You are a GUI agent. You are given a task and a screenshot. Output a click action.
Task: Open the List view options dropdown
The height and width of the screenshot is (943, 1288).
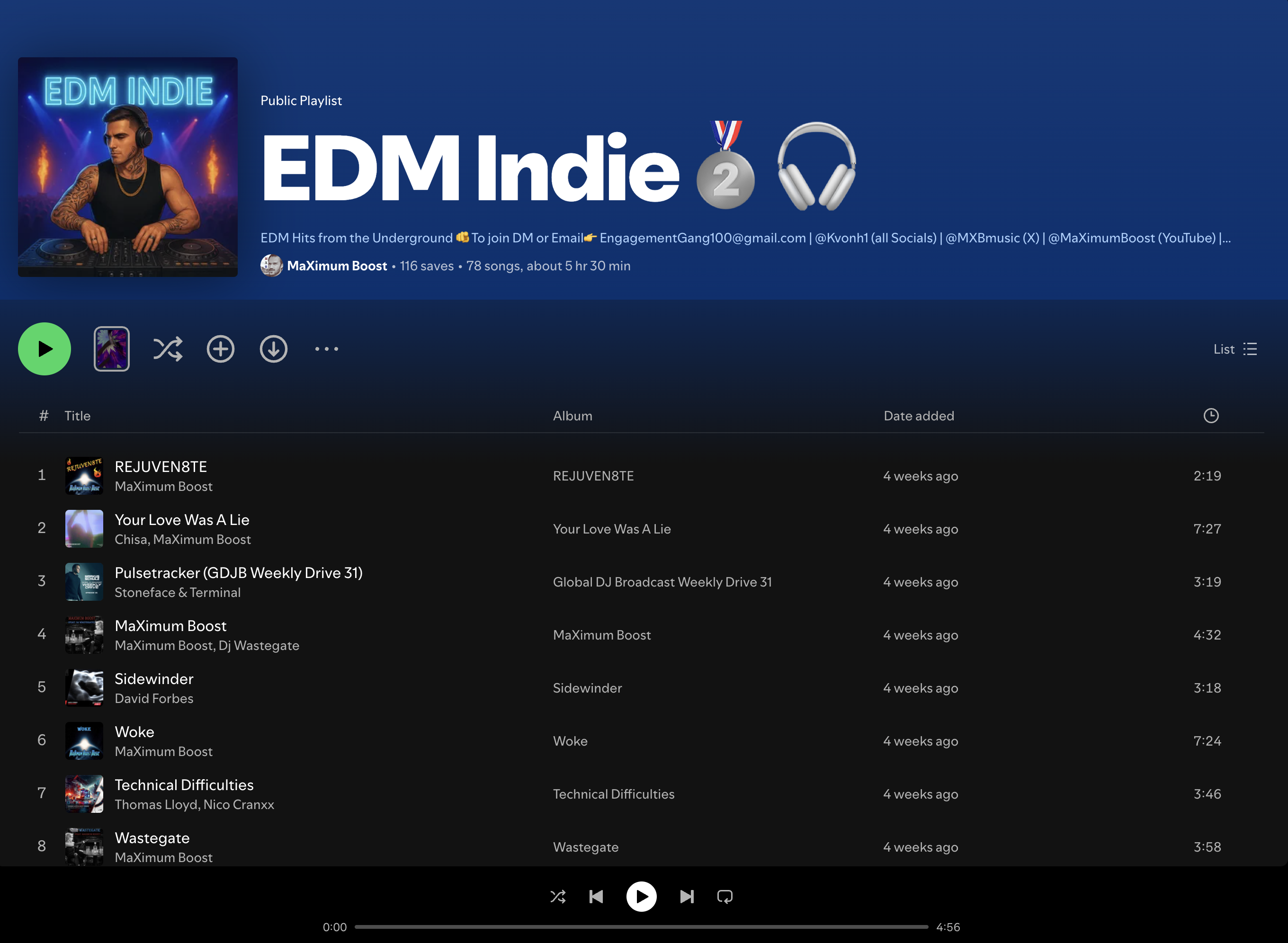click(1235, 349)
